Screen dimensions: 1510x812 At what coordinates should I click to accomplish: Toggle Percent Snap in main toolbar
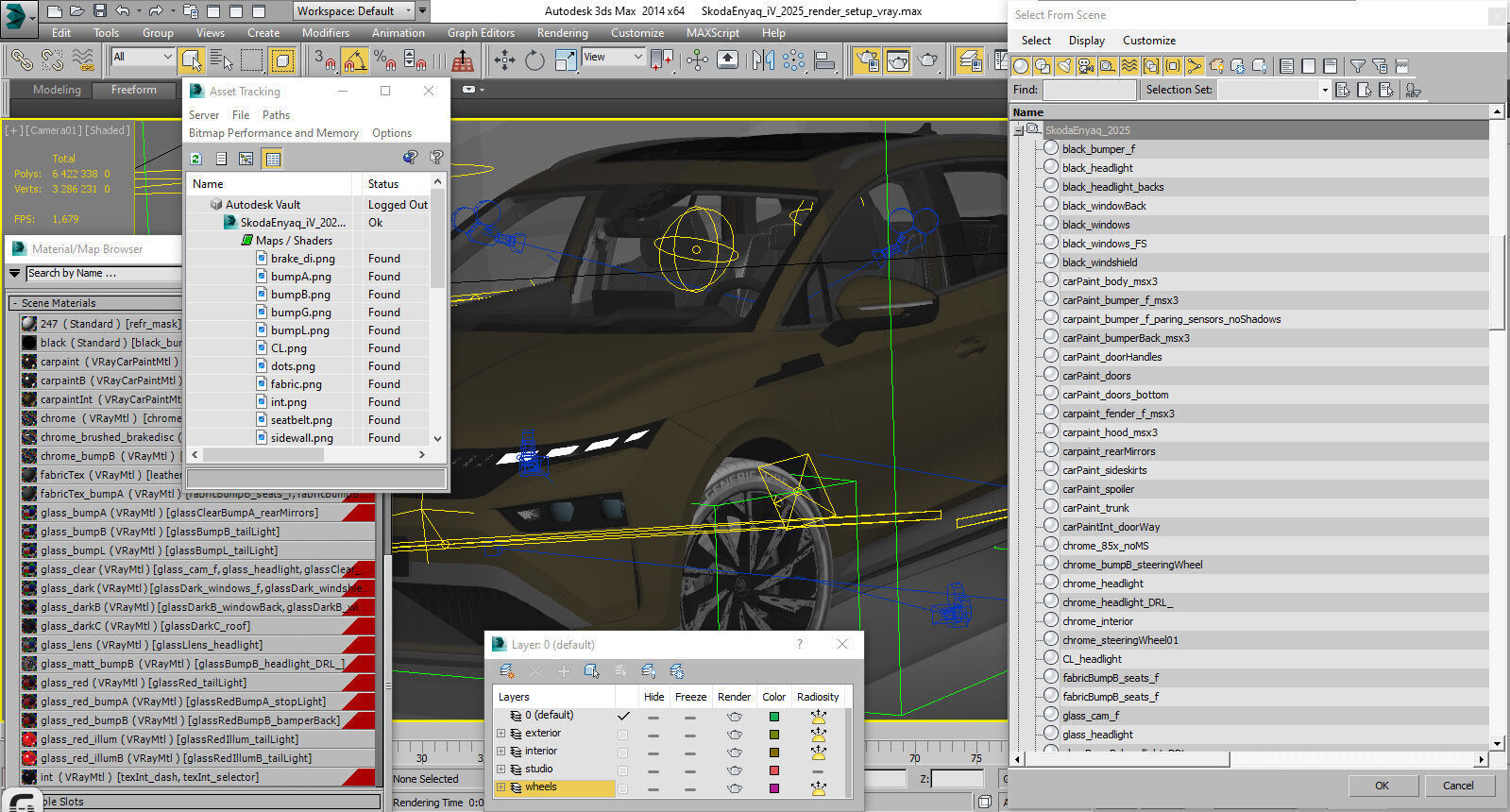click(x=384, y=60)
